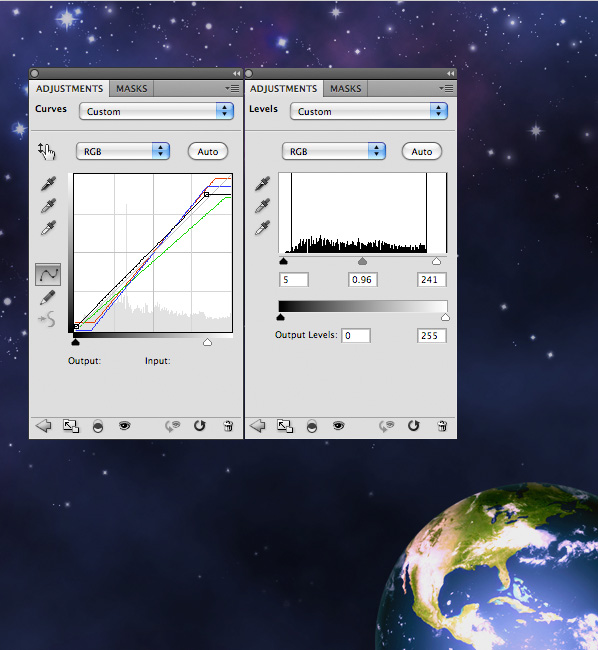Click the highlight input field showing 241

[431, 280]
